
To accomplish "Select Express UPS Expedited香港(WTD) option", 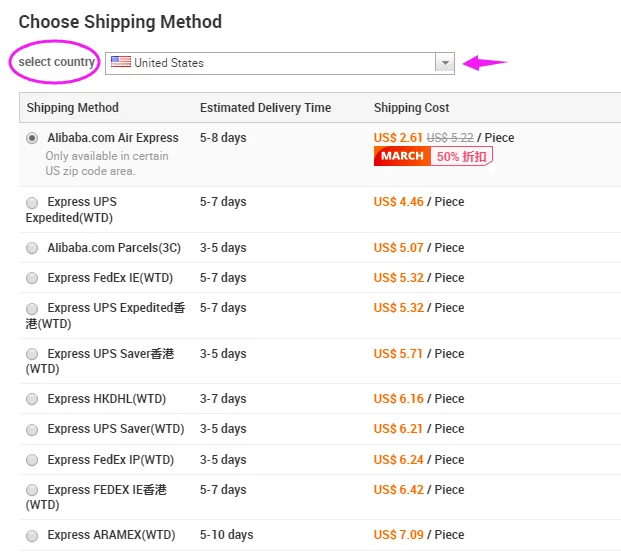I will pos(33,308).
